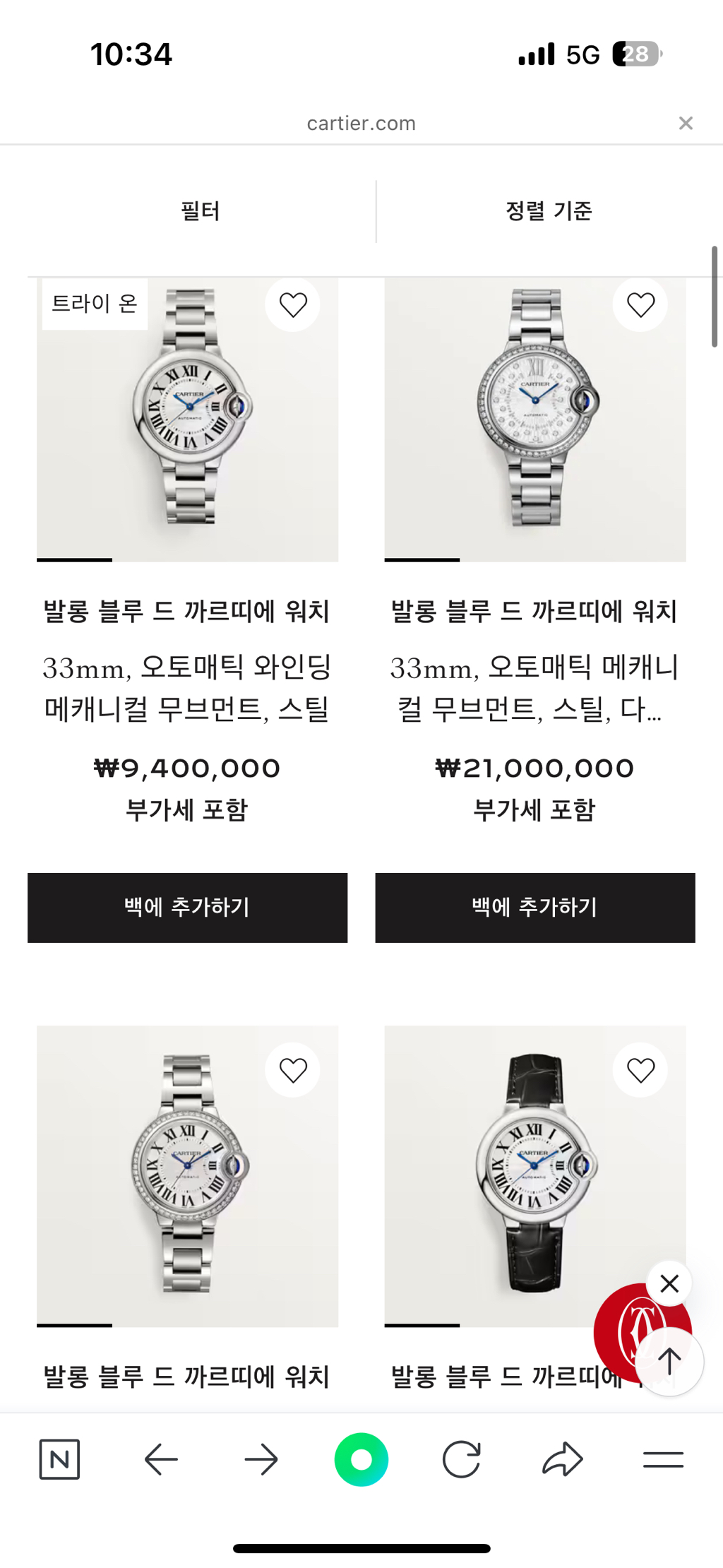This screenshot has height=1568, width=723.
Task: Open the 필터 filter options
Action: (x=201, y=210)
